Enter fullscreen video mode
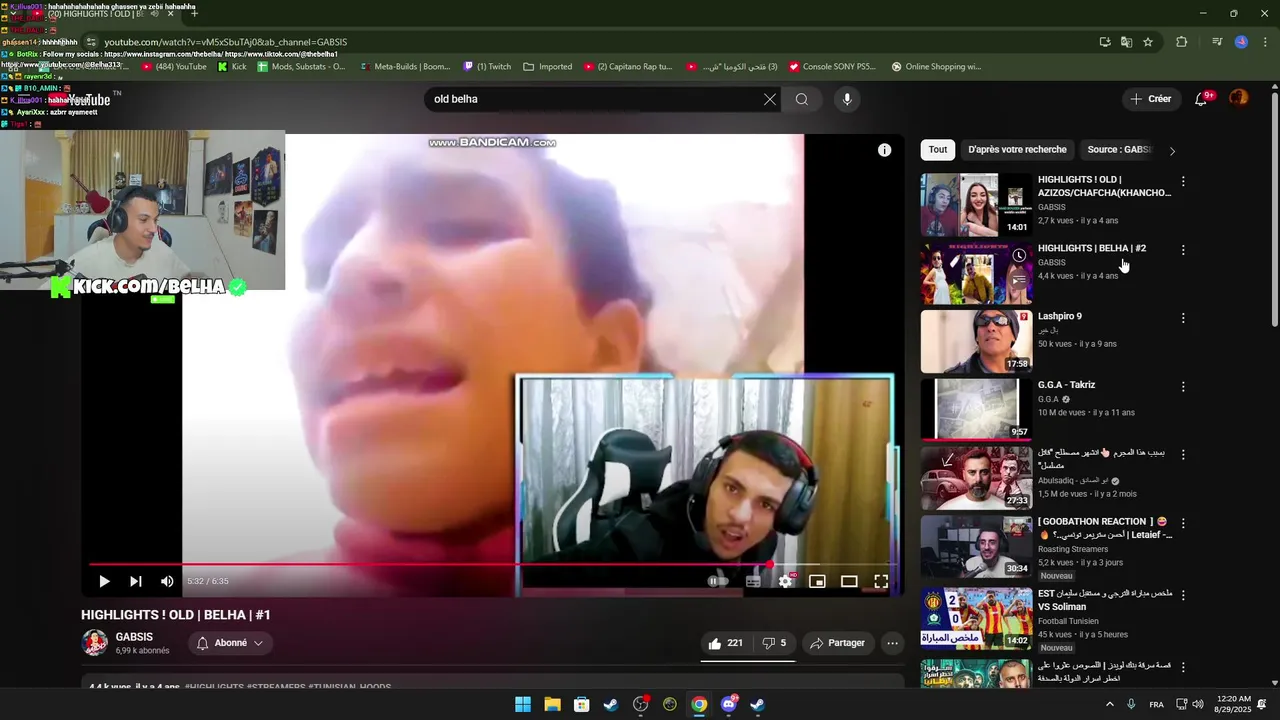Image resolution: width=1280 pixels, height=720 pixels. (x=881, y=581)
